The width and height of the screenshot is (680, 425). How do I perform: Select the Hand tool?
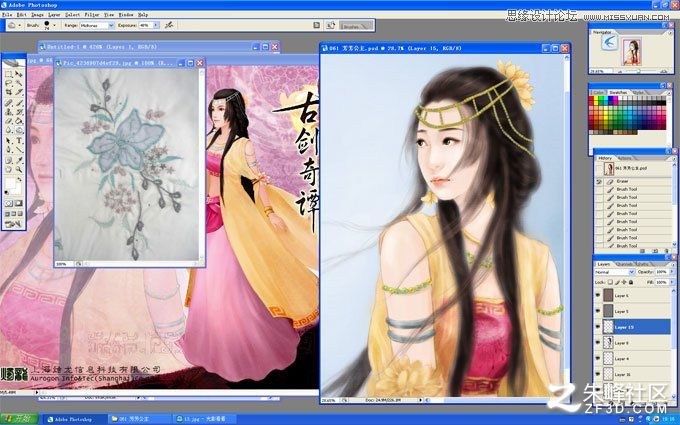coord(8,169)
